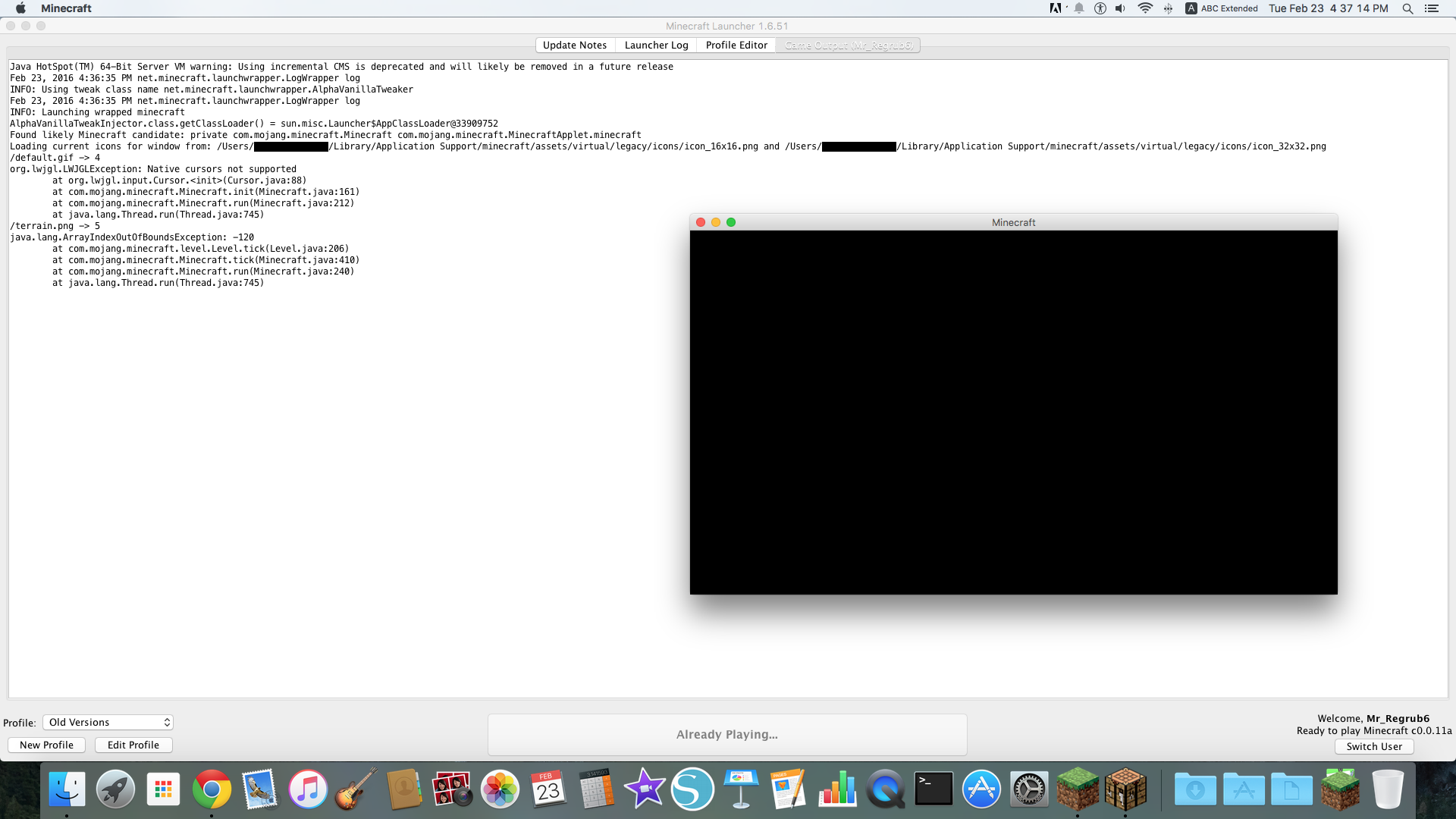Image resolution: width=1456 pixels, height=819 pixels.
Task: Open the Profile Editor tab
Action: (x=736, y=45)
